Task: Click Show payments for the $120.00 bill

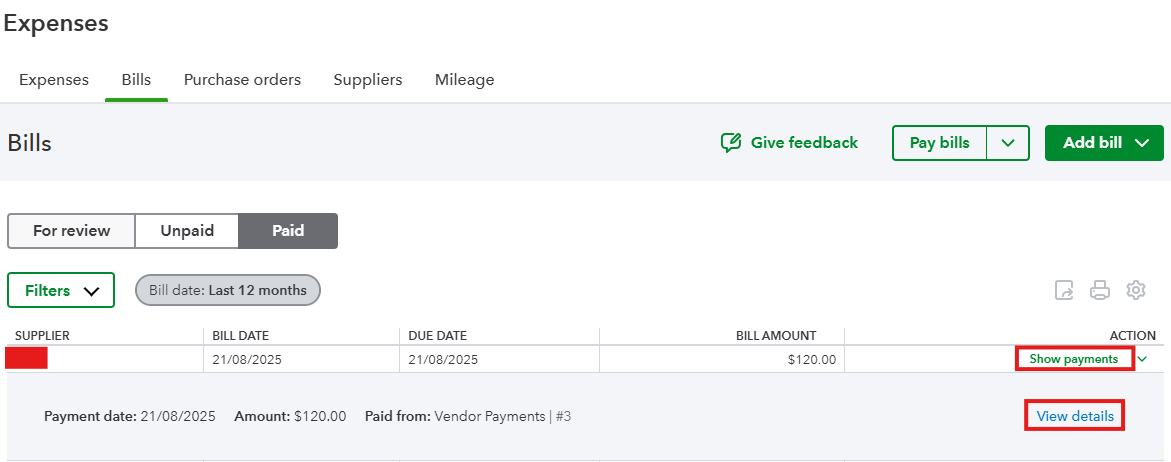Action: pyautogui.click(x=1074, y=359)
